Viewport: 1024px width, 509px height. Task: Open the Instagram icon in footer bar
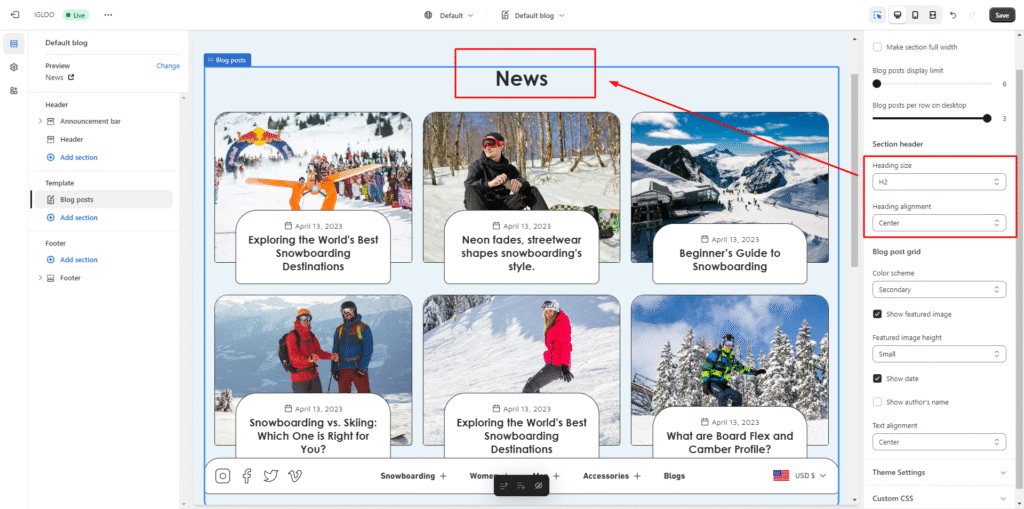pyautogui.click(x=223, y=476)
